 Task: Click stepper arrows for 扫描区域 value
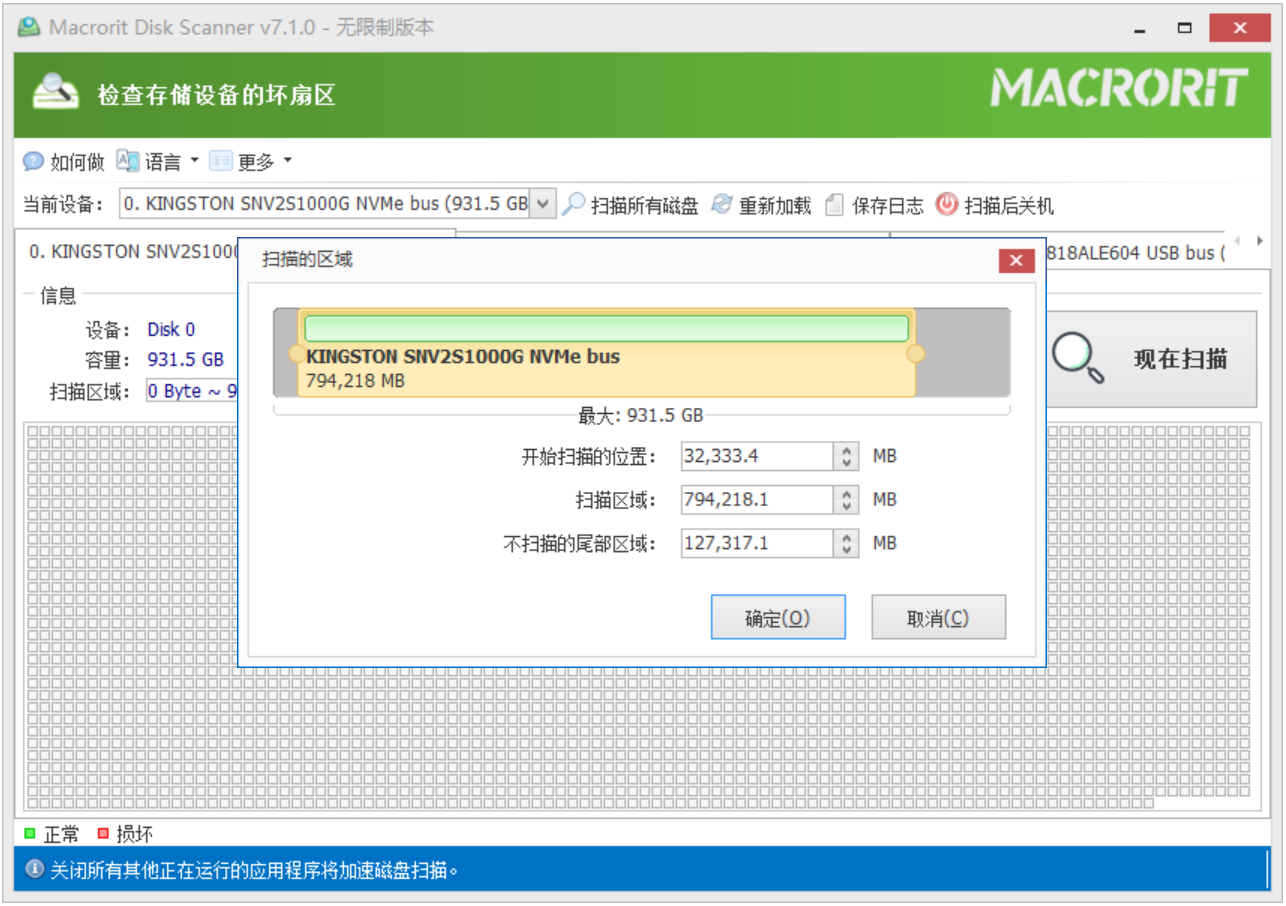coord(847,499)
